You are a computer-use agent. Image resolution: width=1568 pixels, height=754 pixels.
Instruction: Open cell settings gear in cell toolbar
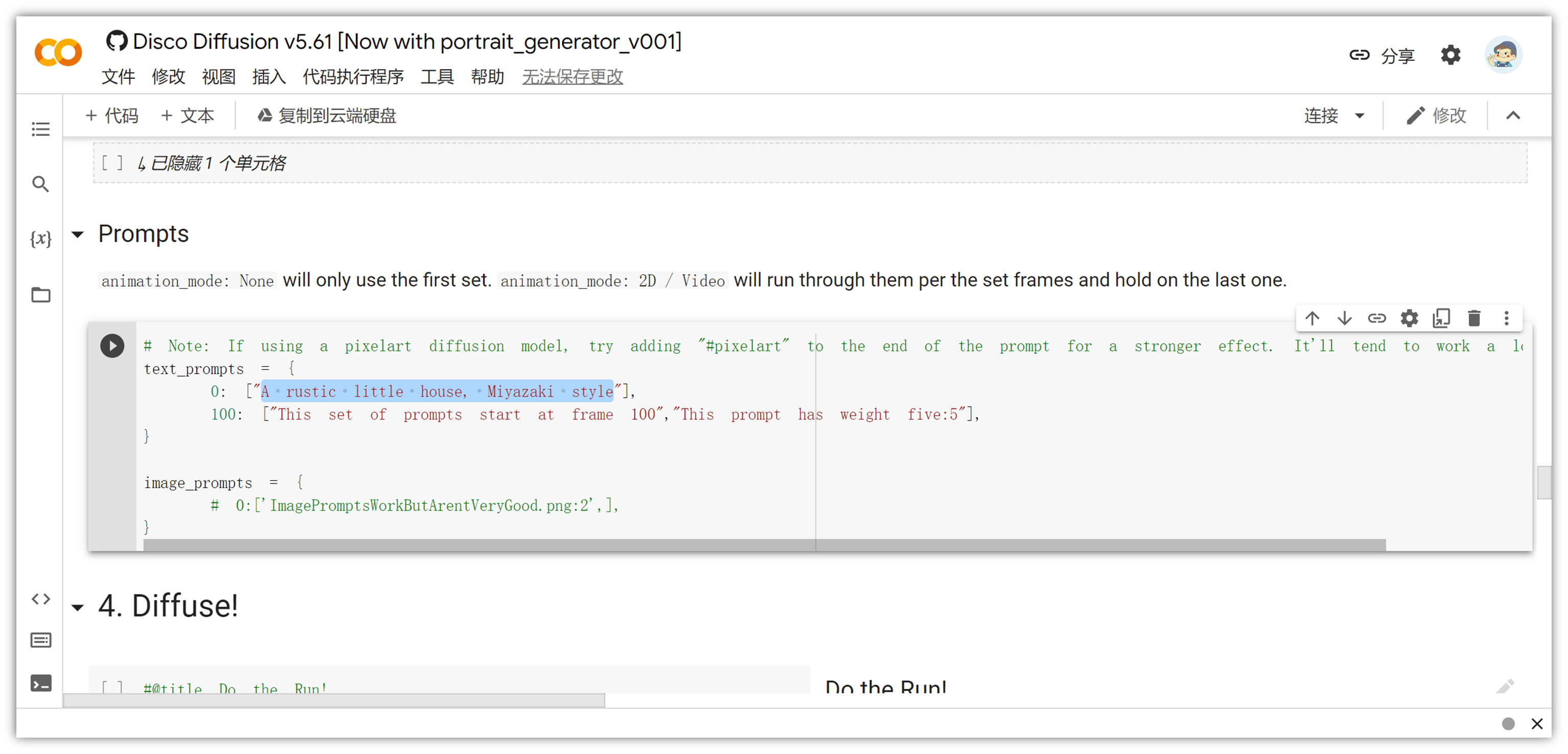point(1409,318)
